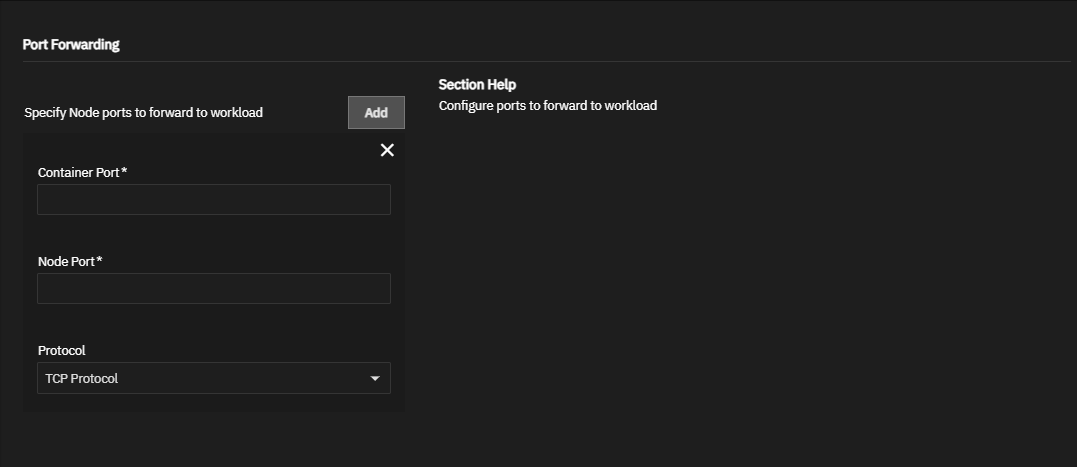Click the 'Specify Node ports to forward' label

pos(143,113)
